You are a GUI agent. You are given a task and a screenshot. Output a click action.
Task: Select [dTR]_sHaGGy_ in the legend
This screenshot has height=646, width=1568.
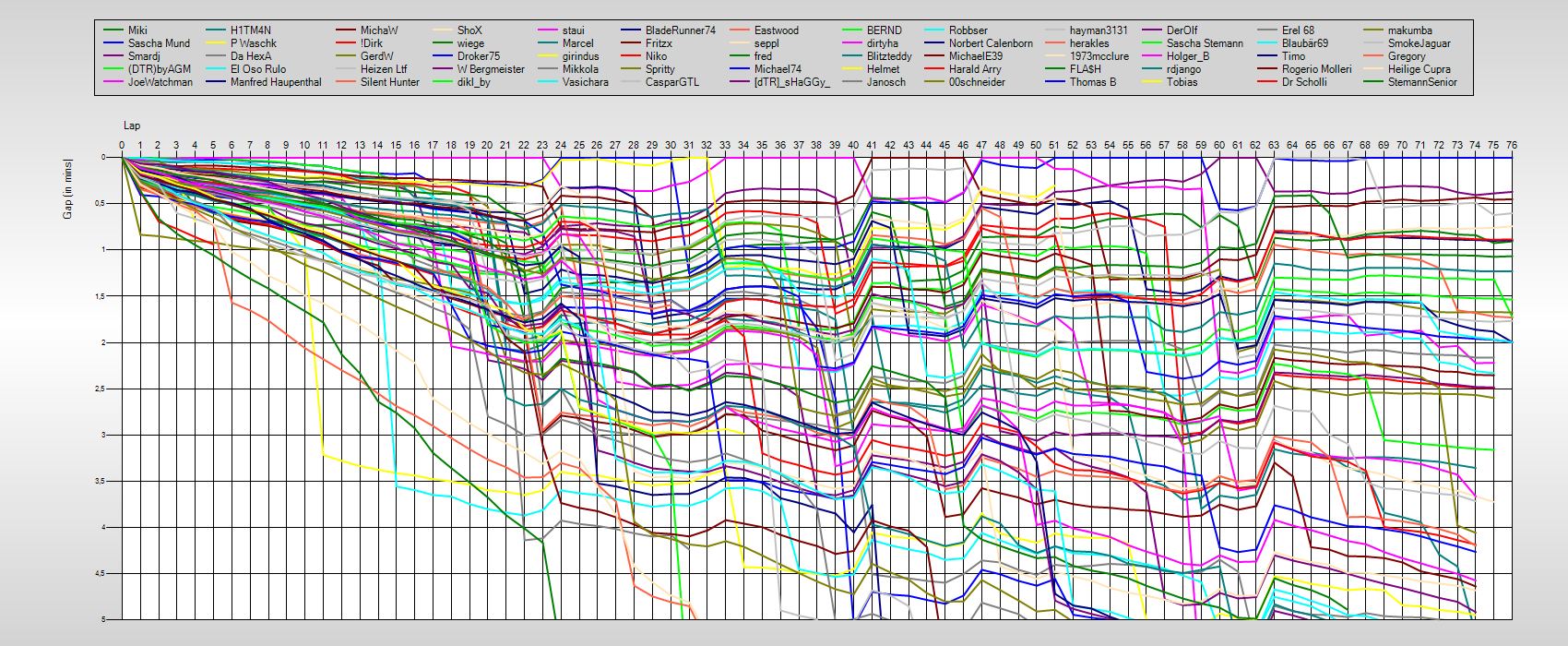pyautogui.click(x=792, y=82)
